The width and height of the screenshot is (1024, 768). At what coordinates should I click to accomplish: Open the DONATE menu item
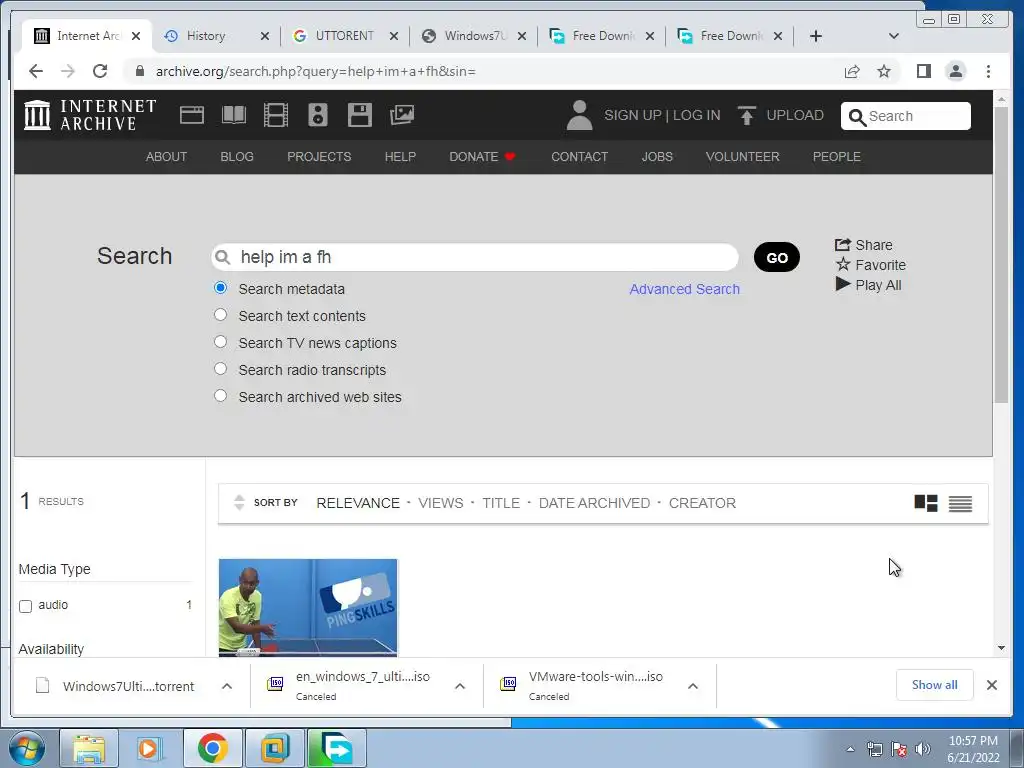[483, 157]
